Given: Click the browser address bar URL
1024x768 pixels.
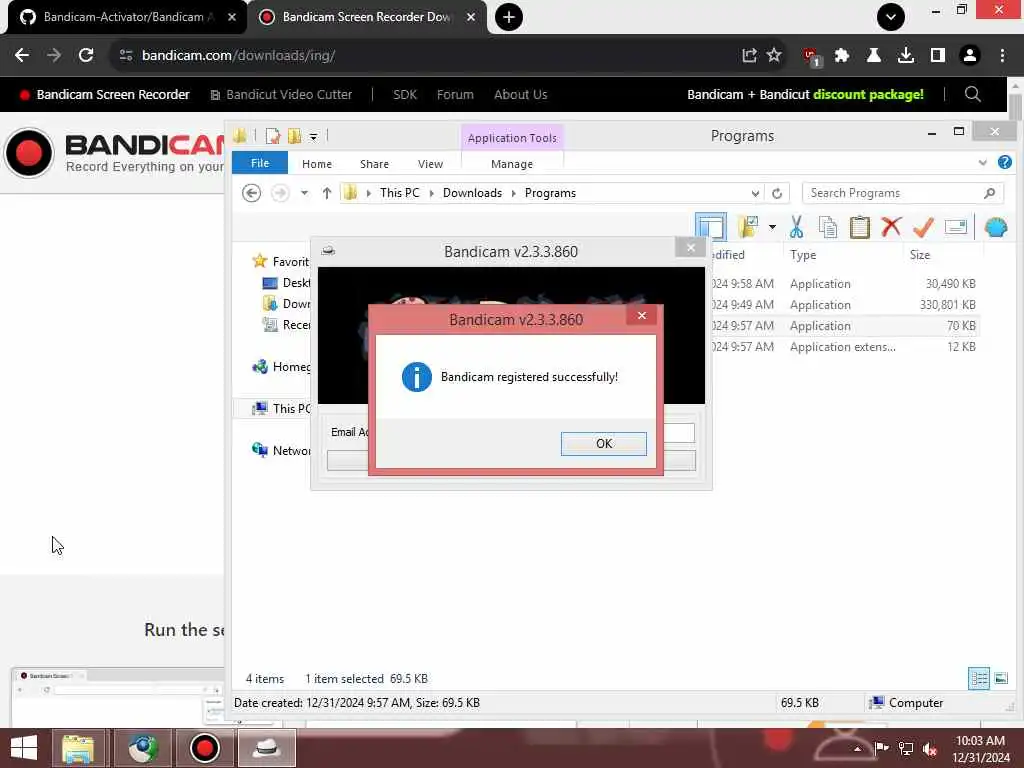Looking at the screenshot, I should point(239,56).
